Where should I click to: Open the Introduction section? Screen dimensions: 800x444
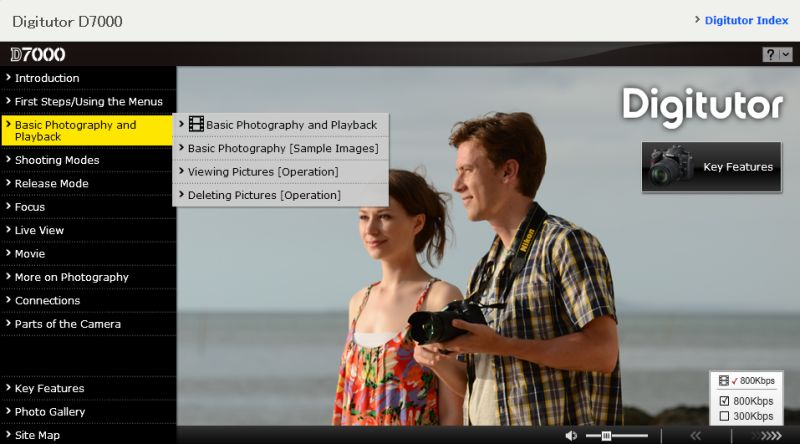click(47, 78)
